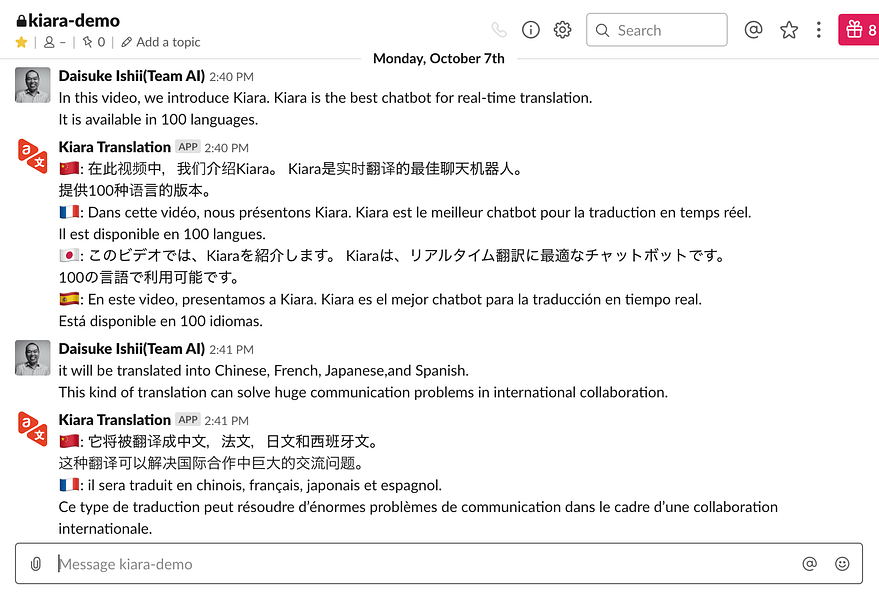Click Kiara Translation app icon at 2:41 PM

(33, 429)
